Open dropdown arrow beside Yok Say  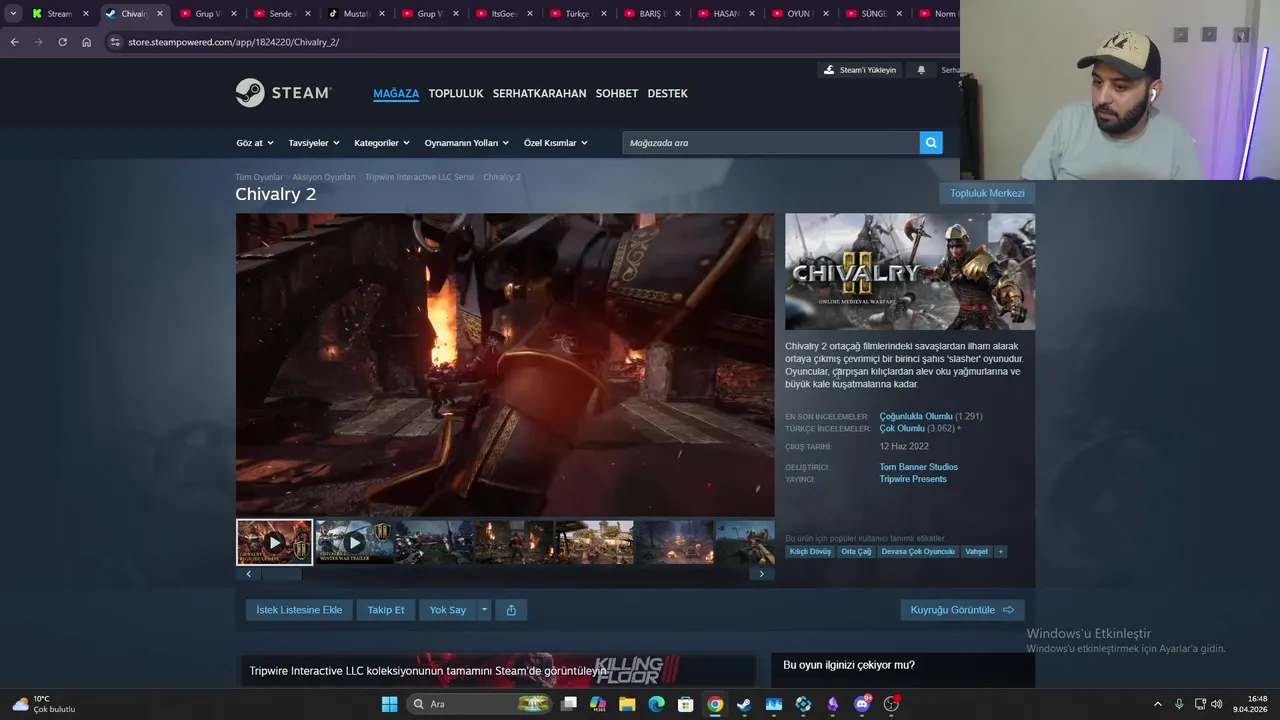[x=484, y=610]
